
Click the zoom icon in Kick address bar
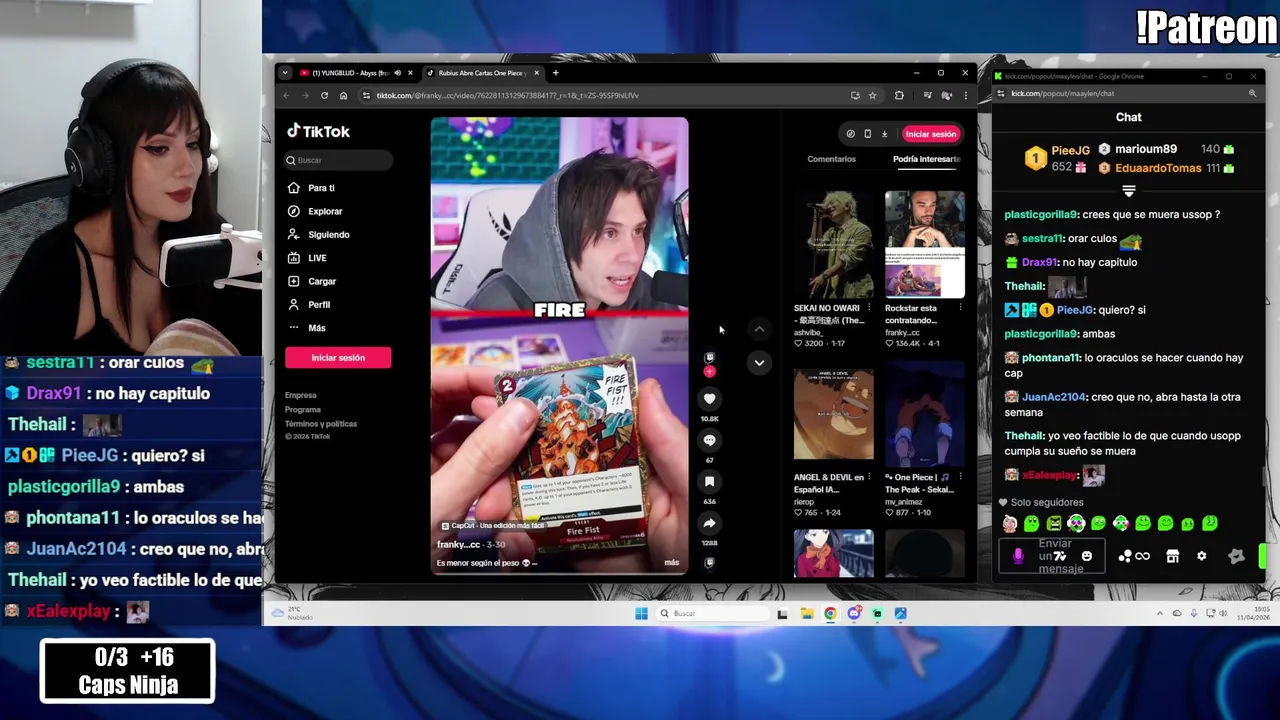1252,93
